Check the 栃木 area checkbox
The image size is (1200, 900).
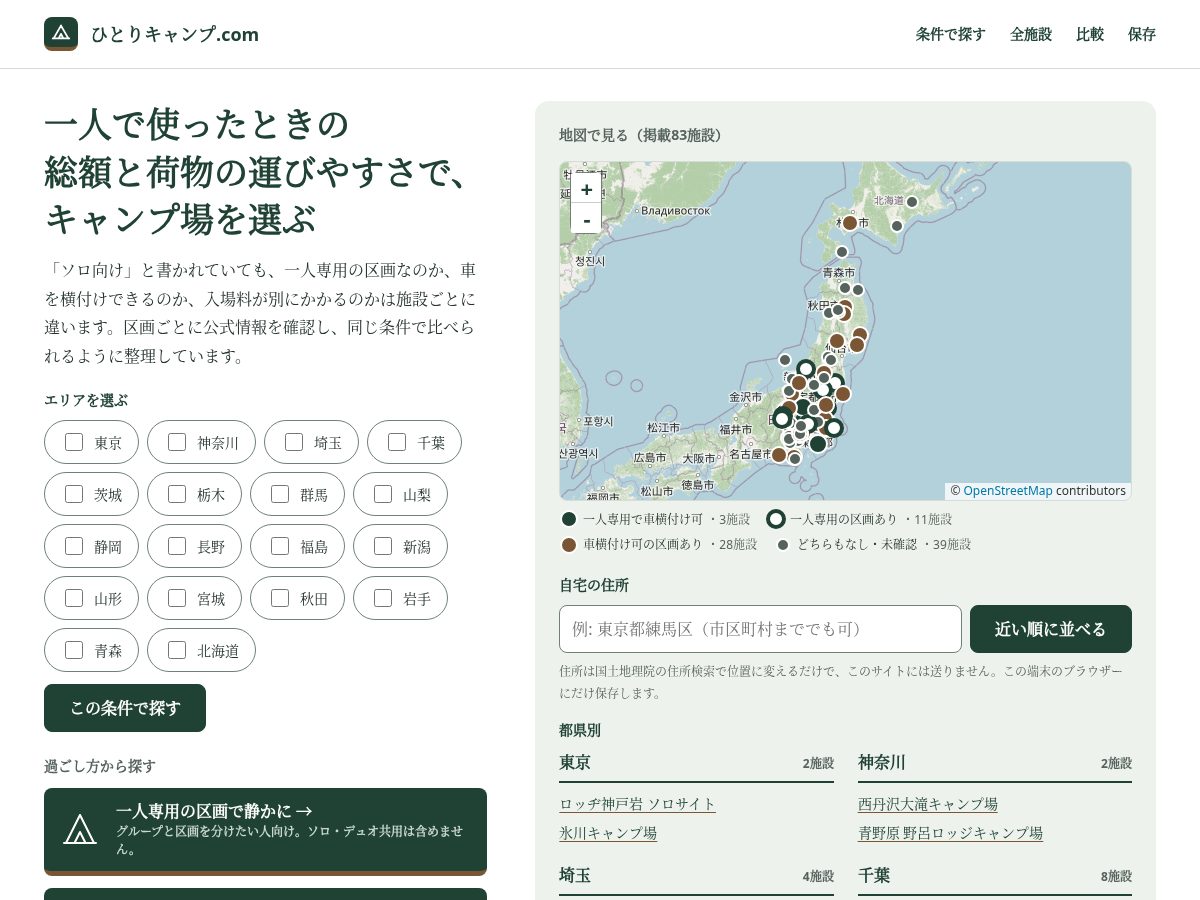click(x=177, y=494)
